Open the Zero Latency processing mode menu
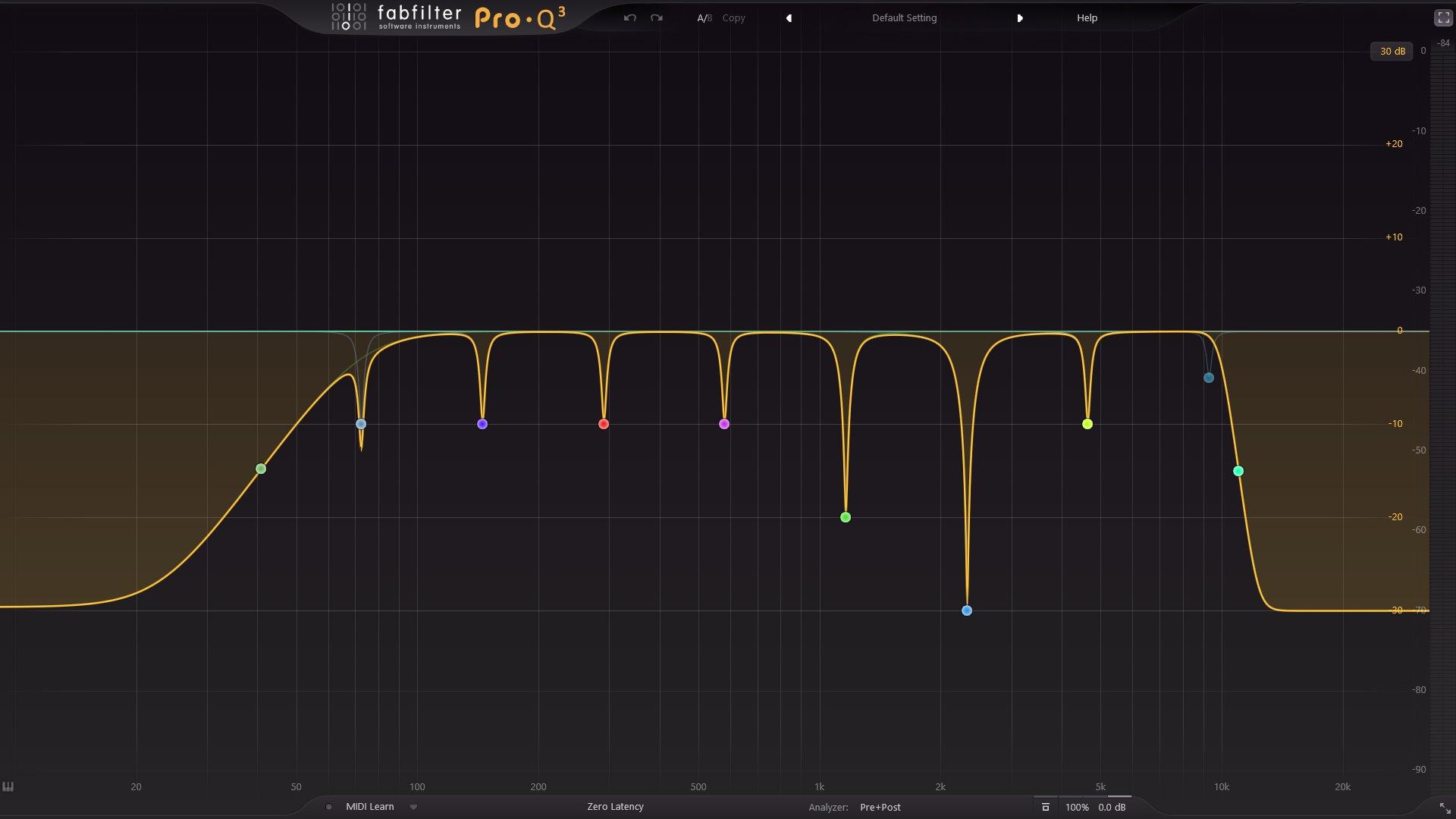1456x819 pixels. 615,807
